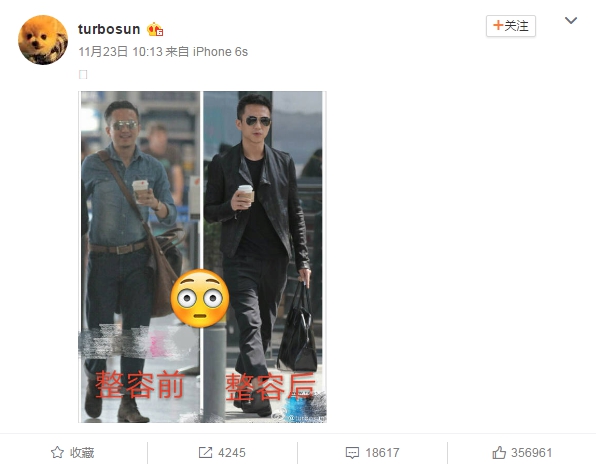Image resolution: width=596 pixels, height=472 pixels.
Task: Open the turbosun username link
Action: 109,29
